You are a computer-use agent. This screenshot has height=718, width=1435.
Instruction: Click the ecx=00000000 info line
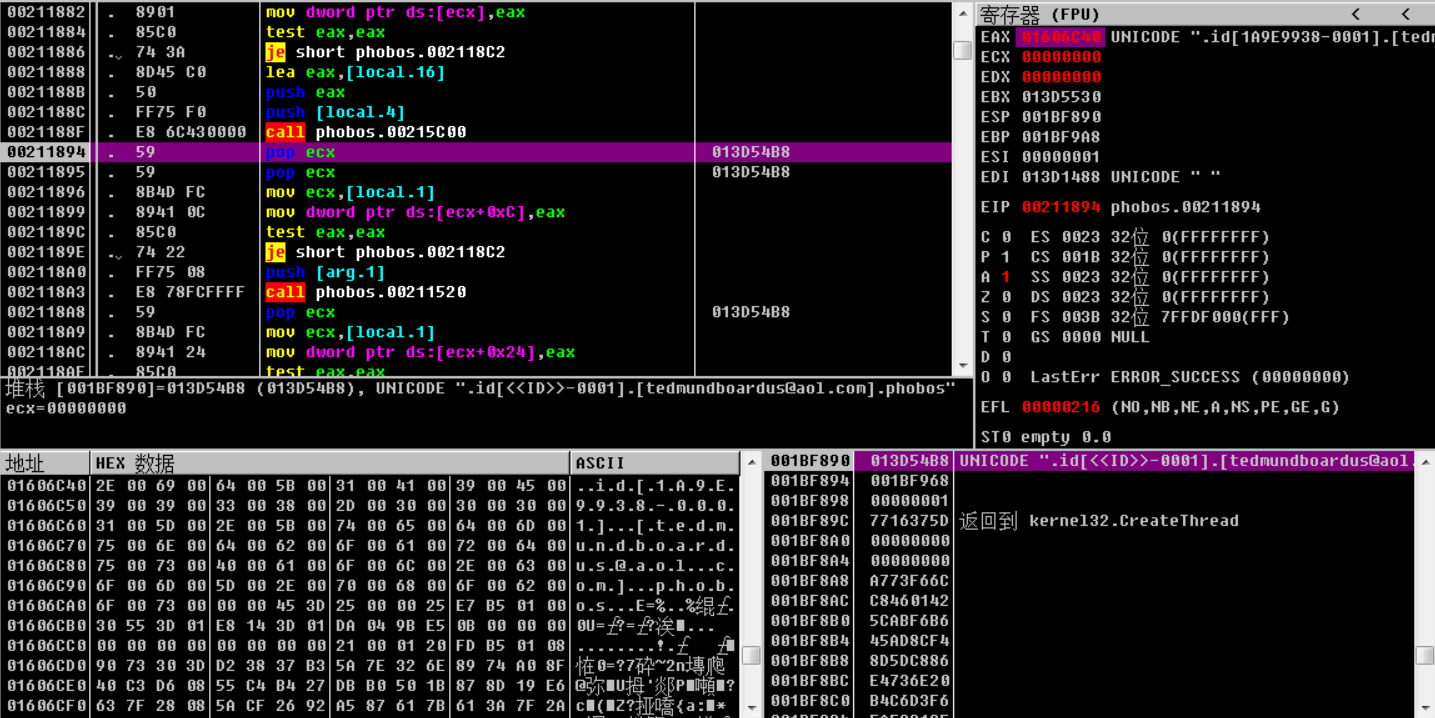66,408
